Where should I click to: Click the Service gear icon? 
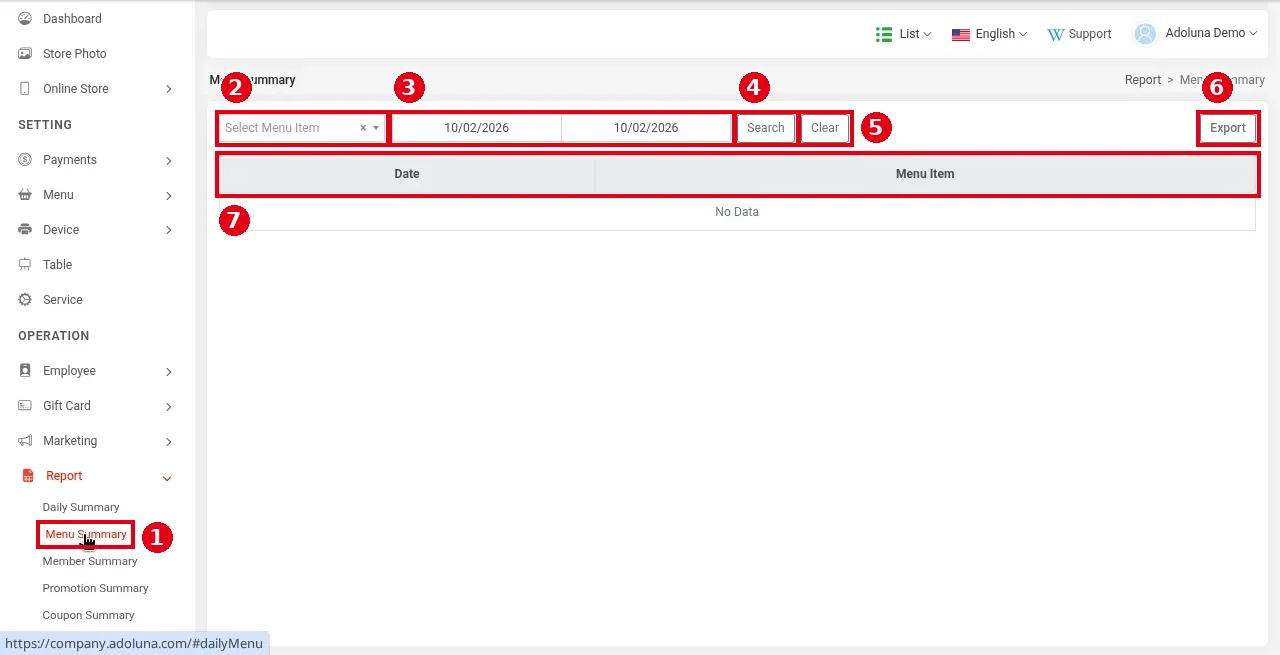(25, 300)
